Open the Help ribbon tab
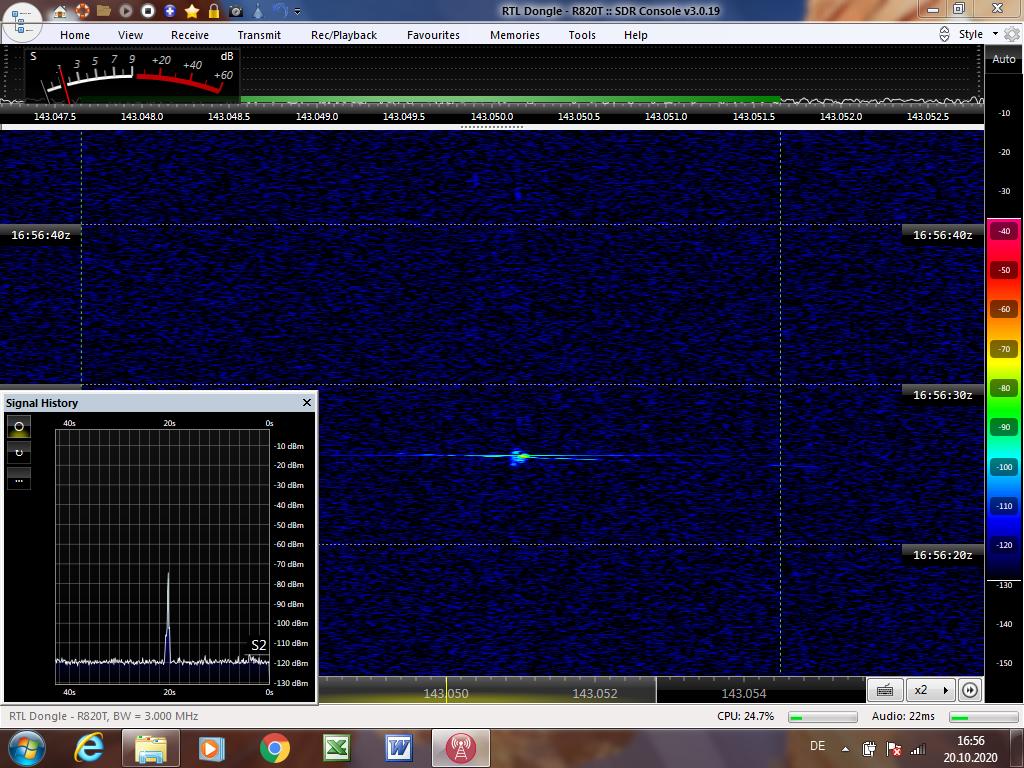 pos(635,35)
